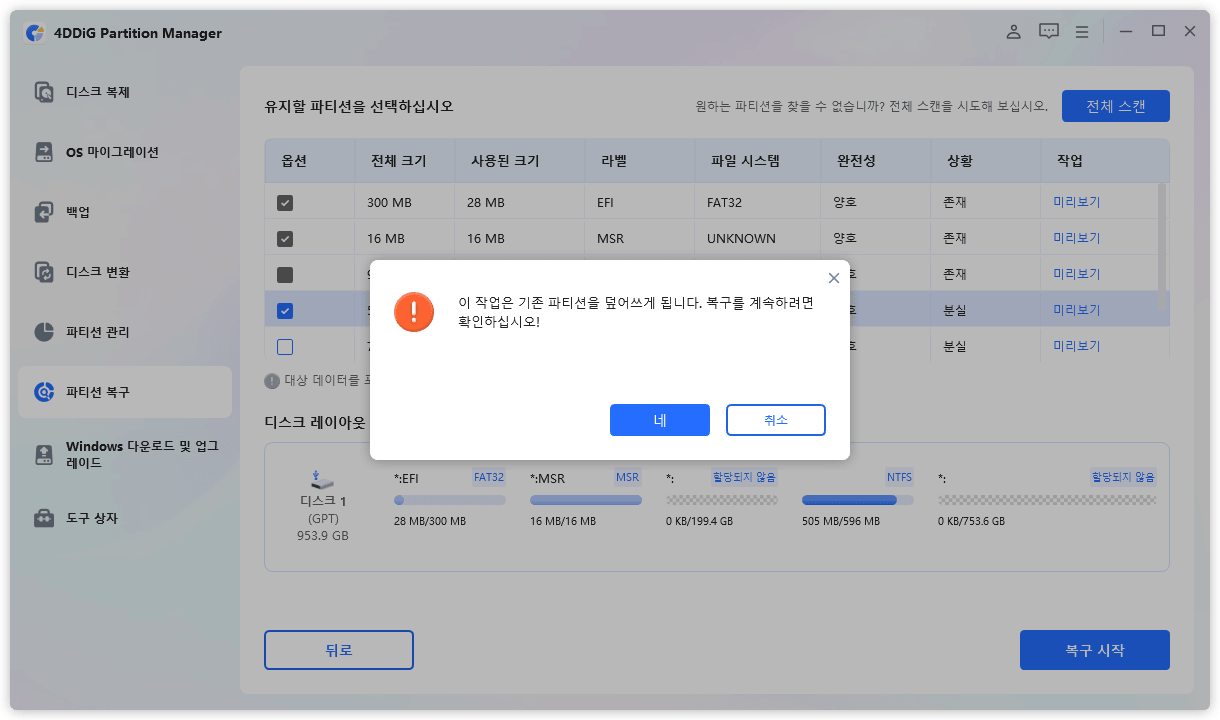The width and height of the screenshot is (1220, 720).
Task: Click the FAT32 tag in disk layout
Action: point(489,478)
